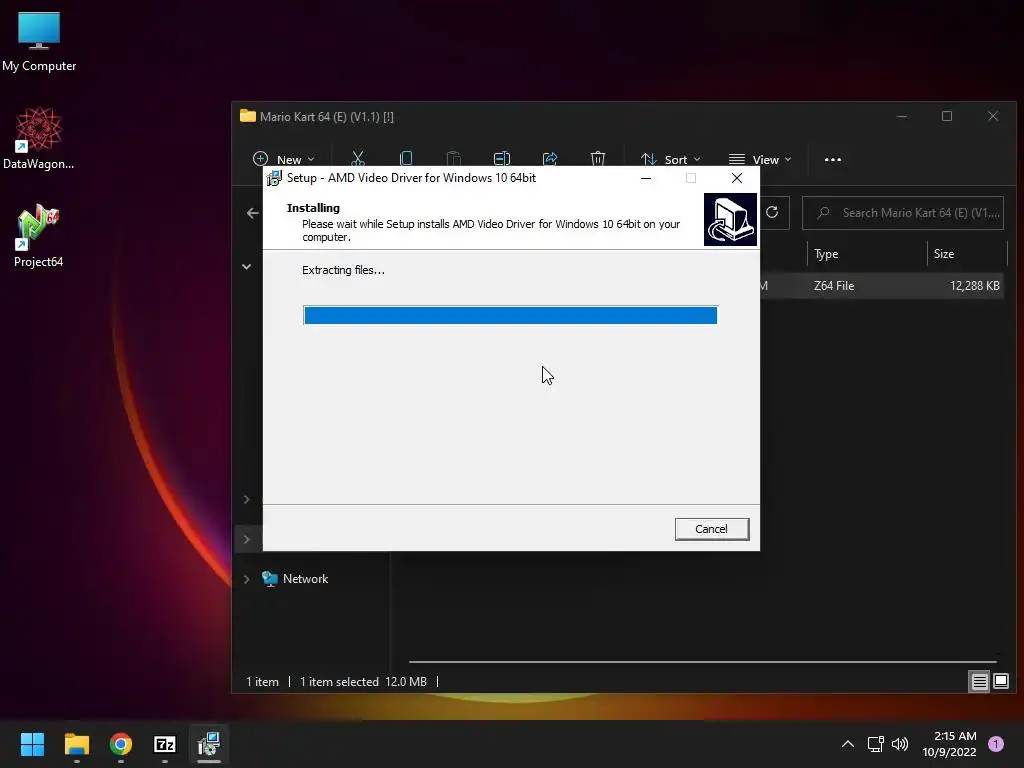
Task: Open File Explorer from the taskbar
Action: click(x=76, y=744)
